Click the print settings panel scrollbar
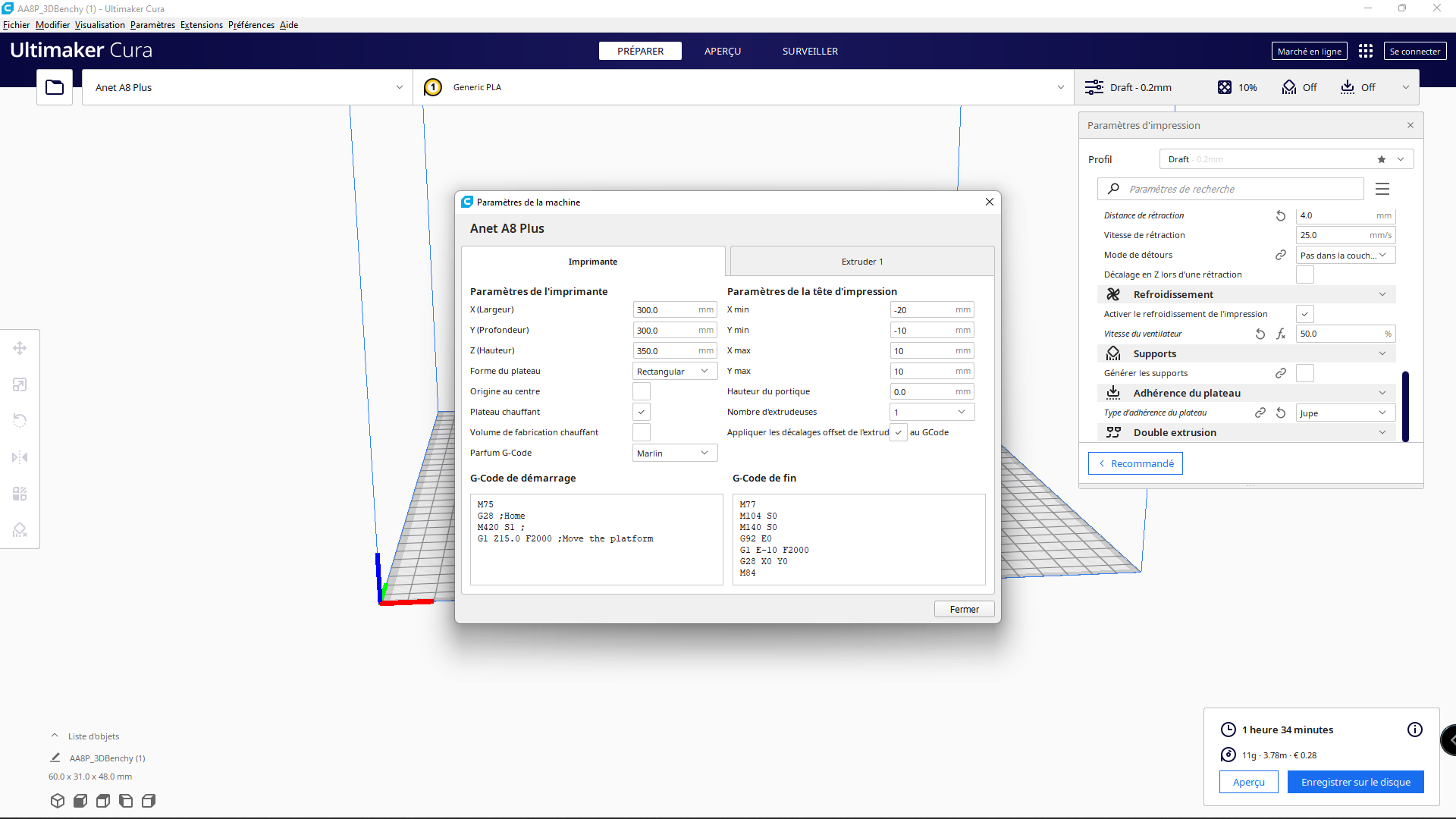The height and width of the screenshot is (819, 1456). coord(1405,406)
